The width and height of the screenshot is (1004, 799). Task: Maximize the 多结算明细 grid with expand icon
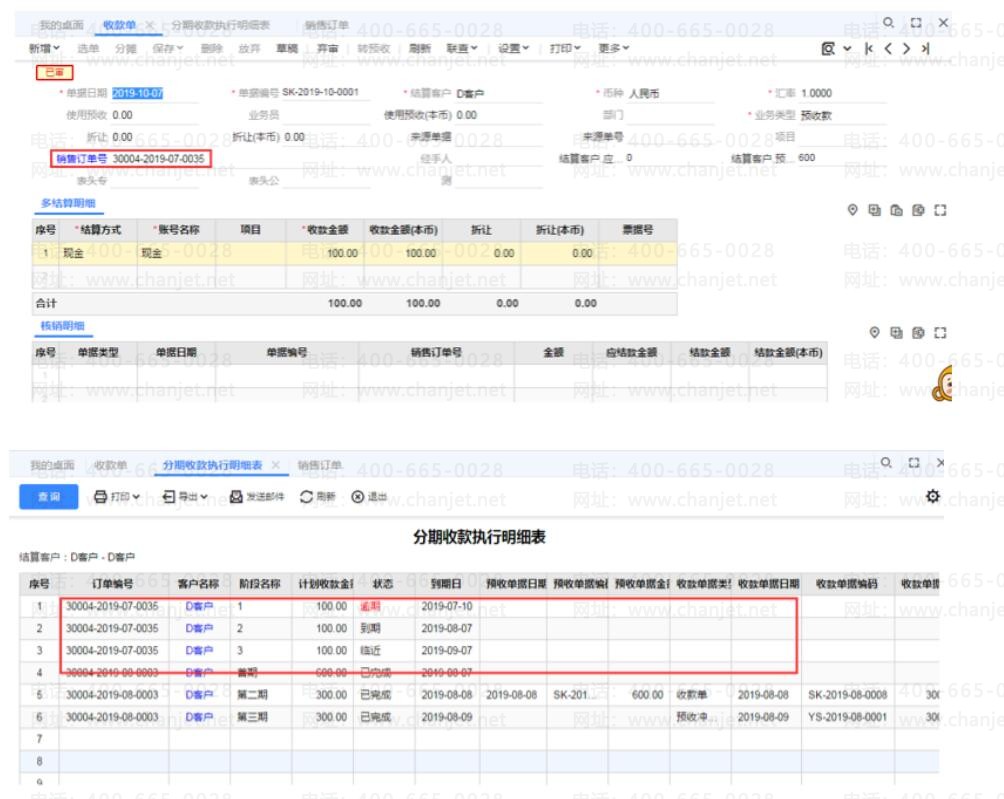938,211
